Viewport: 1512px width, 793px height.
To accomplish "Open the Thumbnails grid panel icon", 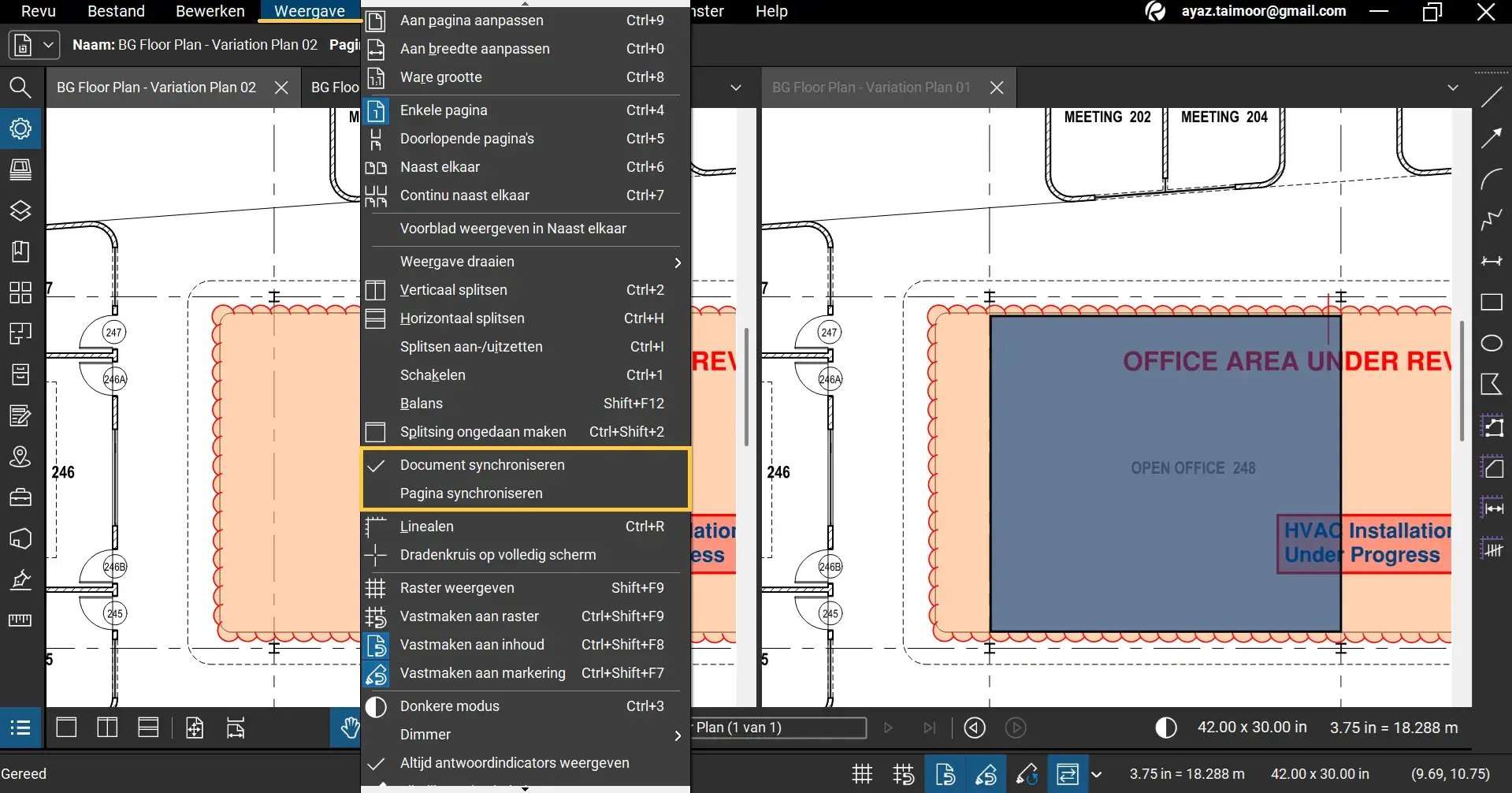I will pos(20,292).
